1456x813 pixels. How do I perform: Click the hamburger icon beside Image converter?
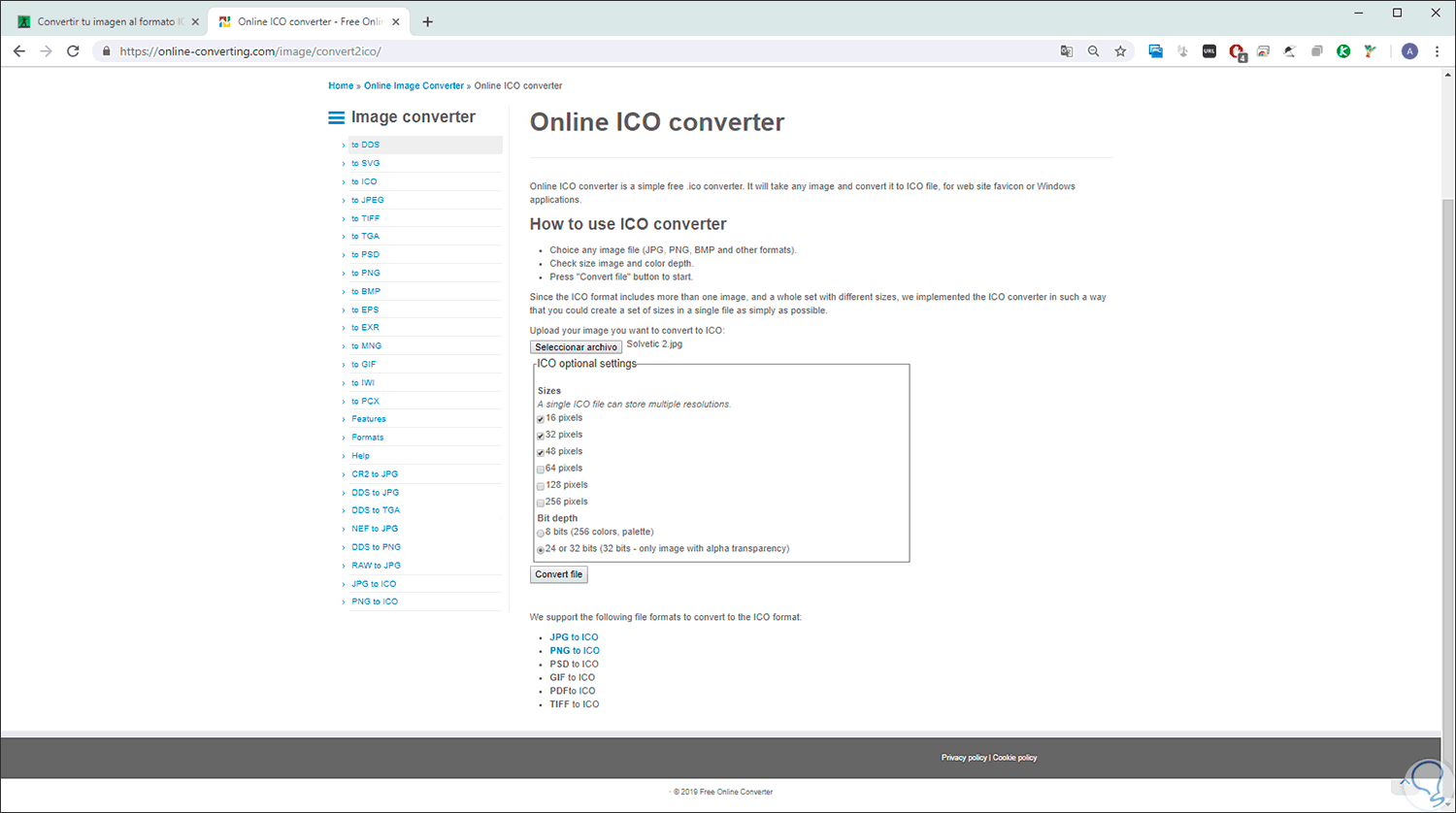[x=337, y=117]
